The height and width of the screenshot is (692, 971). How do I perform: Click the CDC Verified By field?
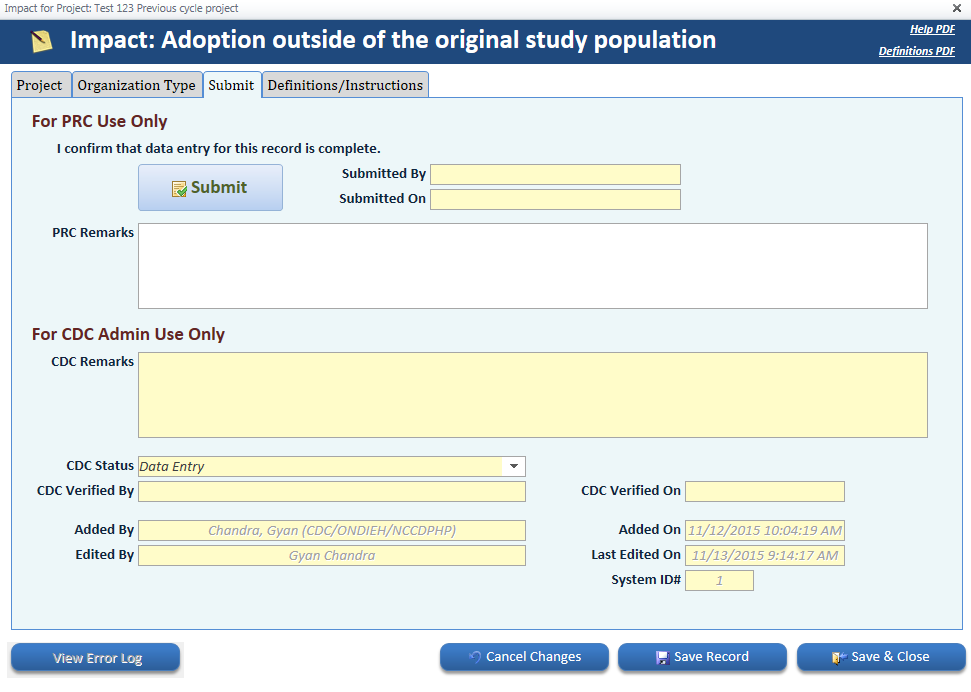[331, 491]
